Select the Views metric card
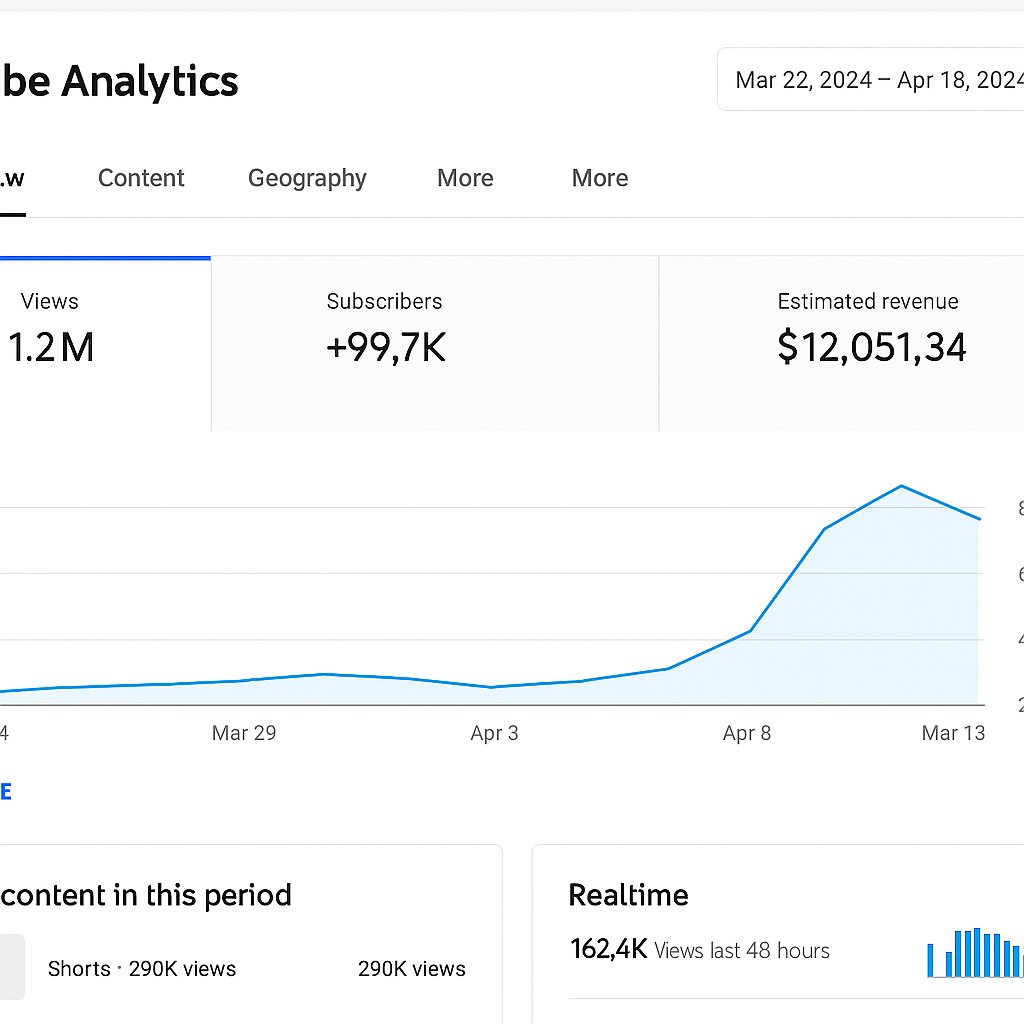The width and height of the screenshot is (1024, 1024). coord(105,344)
